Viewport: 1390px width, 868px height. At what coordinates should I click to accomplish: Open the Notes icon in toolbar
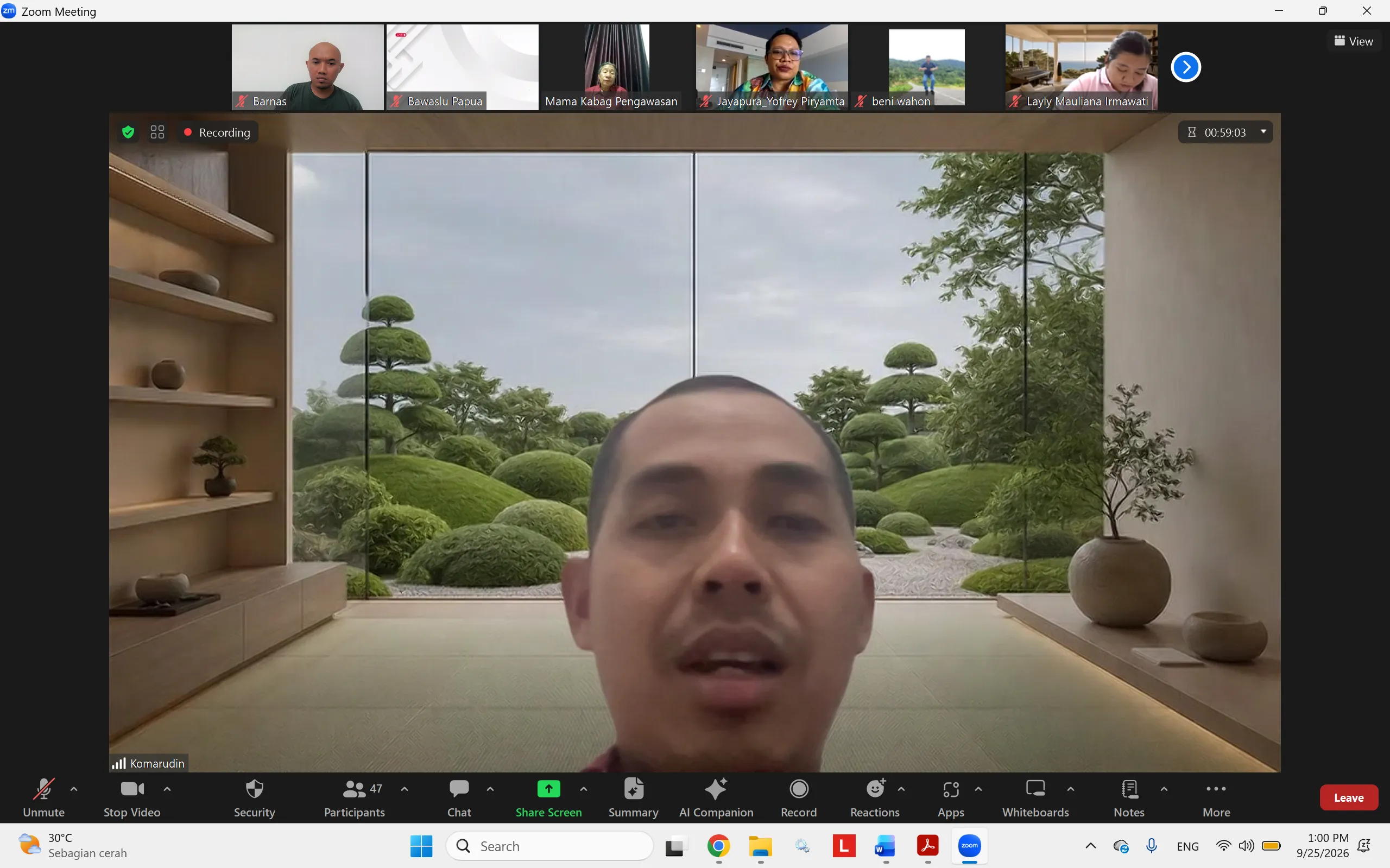pyautogui.click(x=1129, y=797)
